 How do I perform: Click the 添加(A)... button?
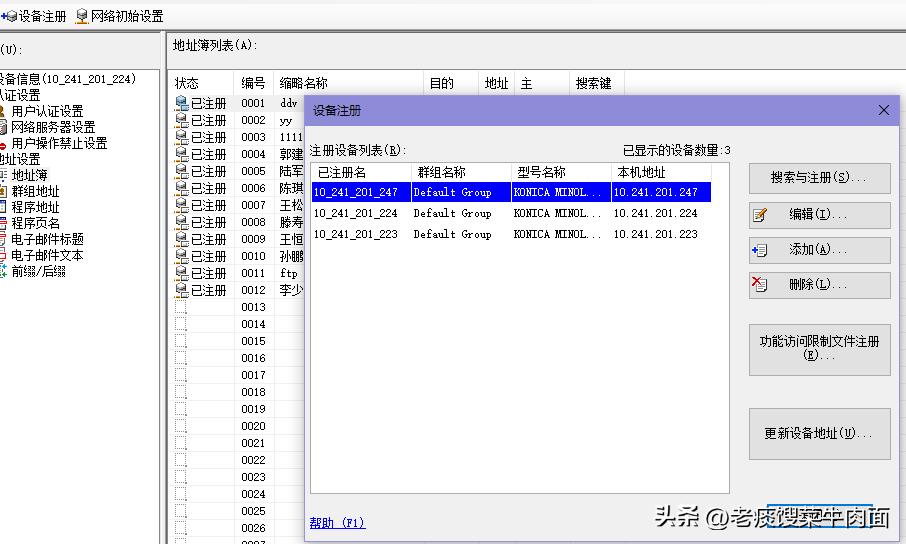[819, 250]
